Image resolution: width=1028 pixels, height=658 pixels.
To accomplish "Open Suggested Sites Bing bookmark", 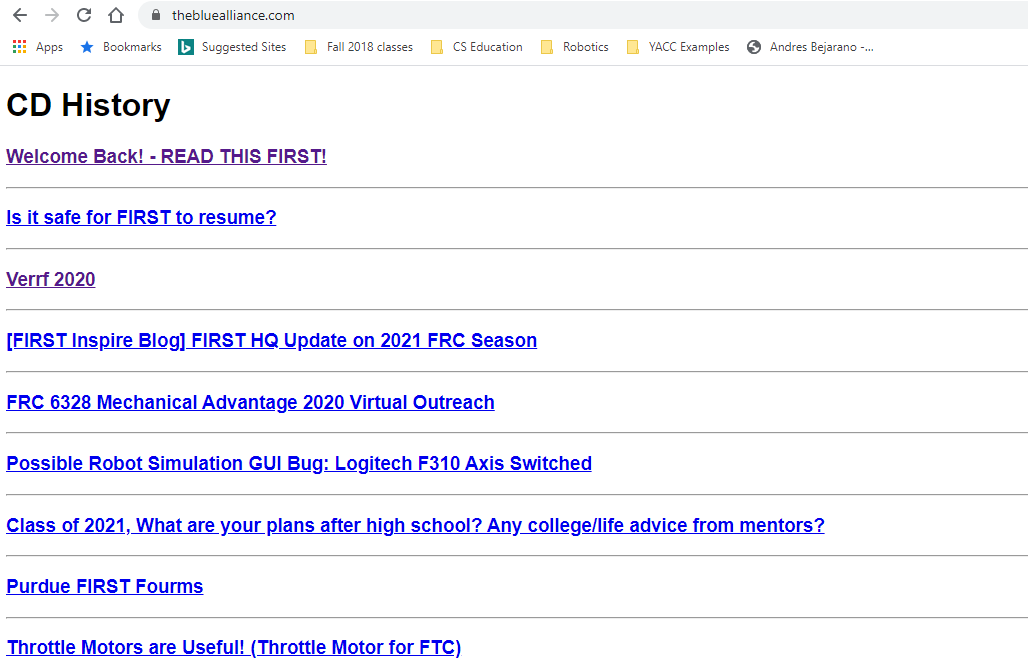I will point(232,47).
